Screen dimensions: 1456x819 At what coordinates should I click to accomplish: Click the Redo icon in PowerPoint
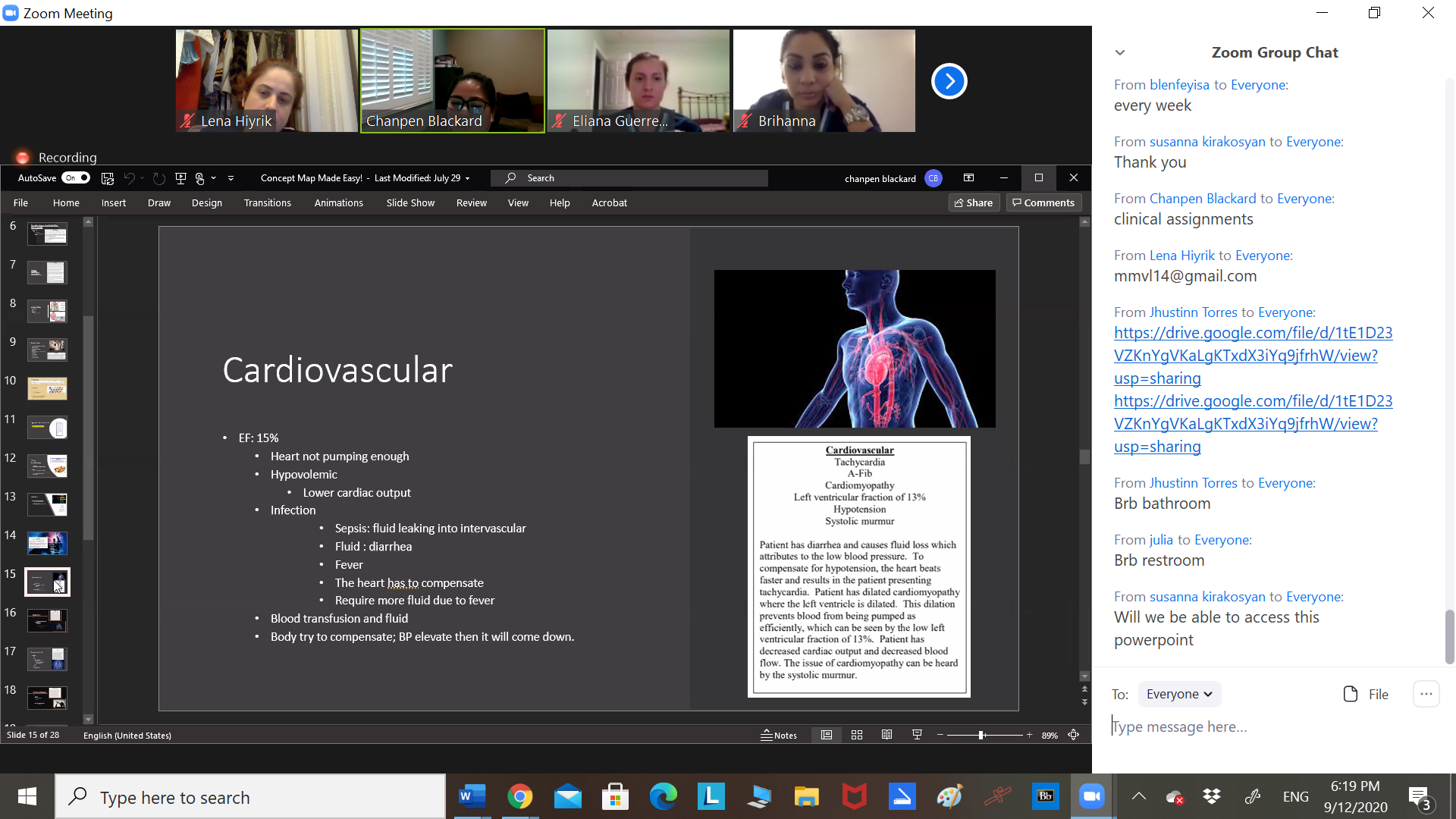158,178
